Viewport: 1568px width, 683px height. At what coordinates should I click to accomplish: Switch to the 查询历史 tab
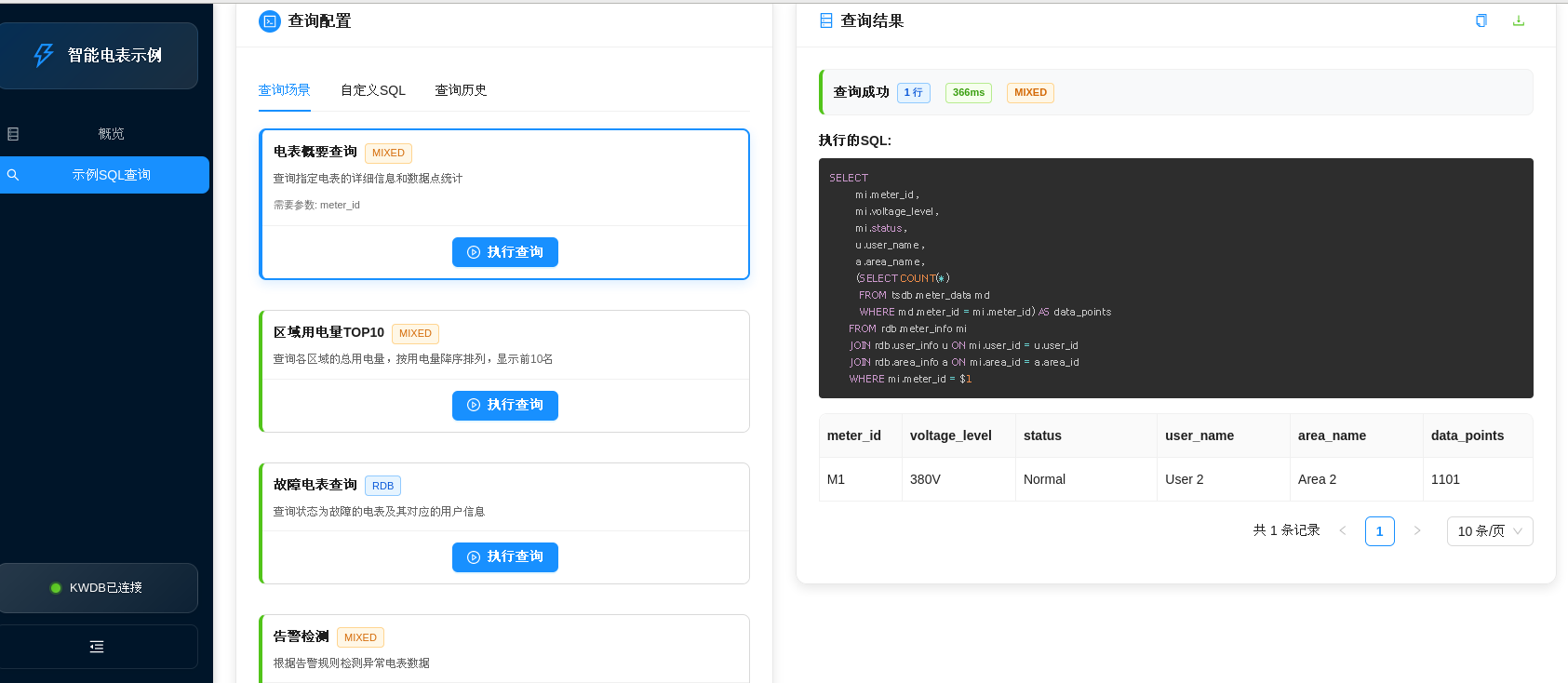coord(461,90)
